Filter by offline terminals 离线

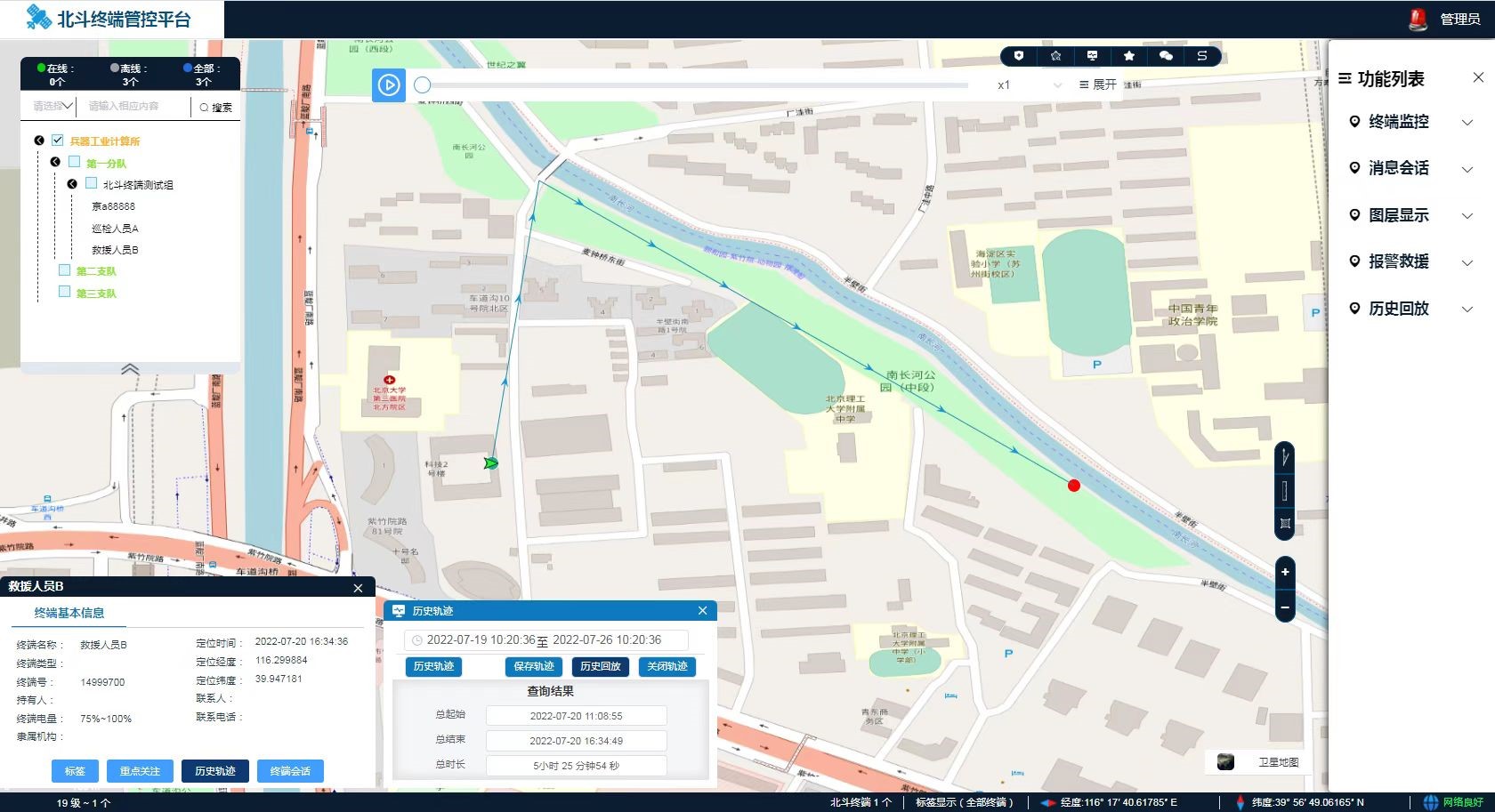(x=130, y=74)
